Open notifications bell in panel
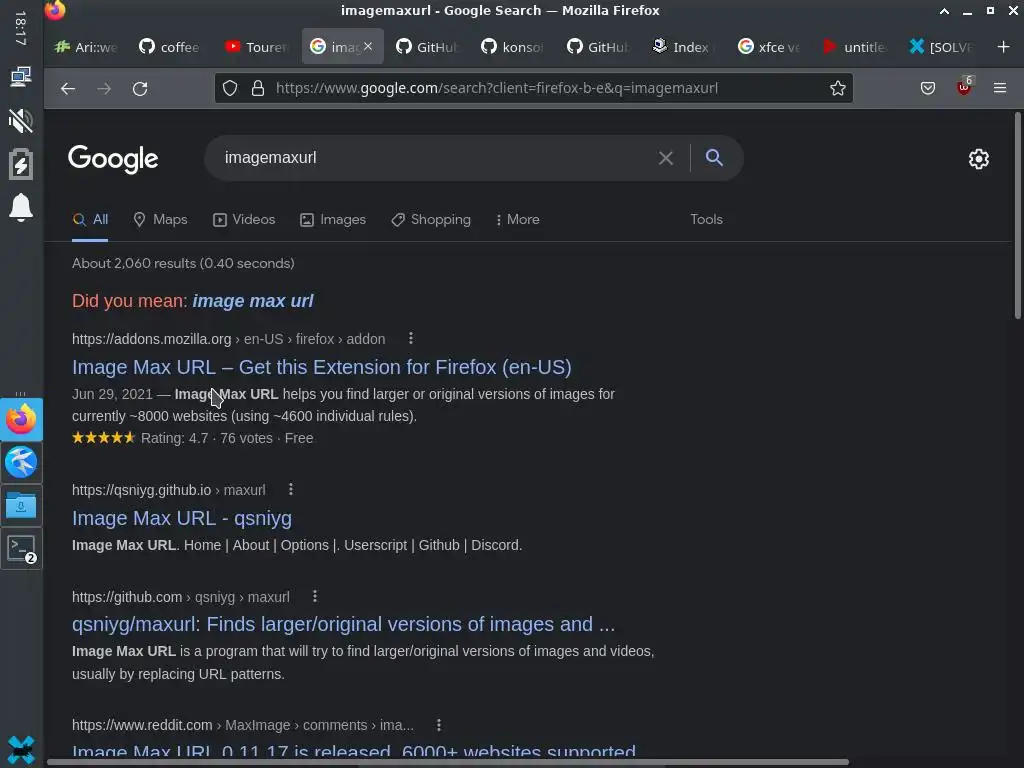Screen dimensions: 1024x768 21,208
